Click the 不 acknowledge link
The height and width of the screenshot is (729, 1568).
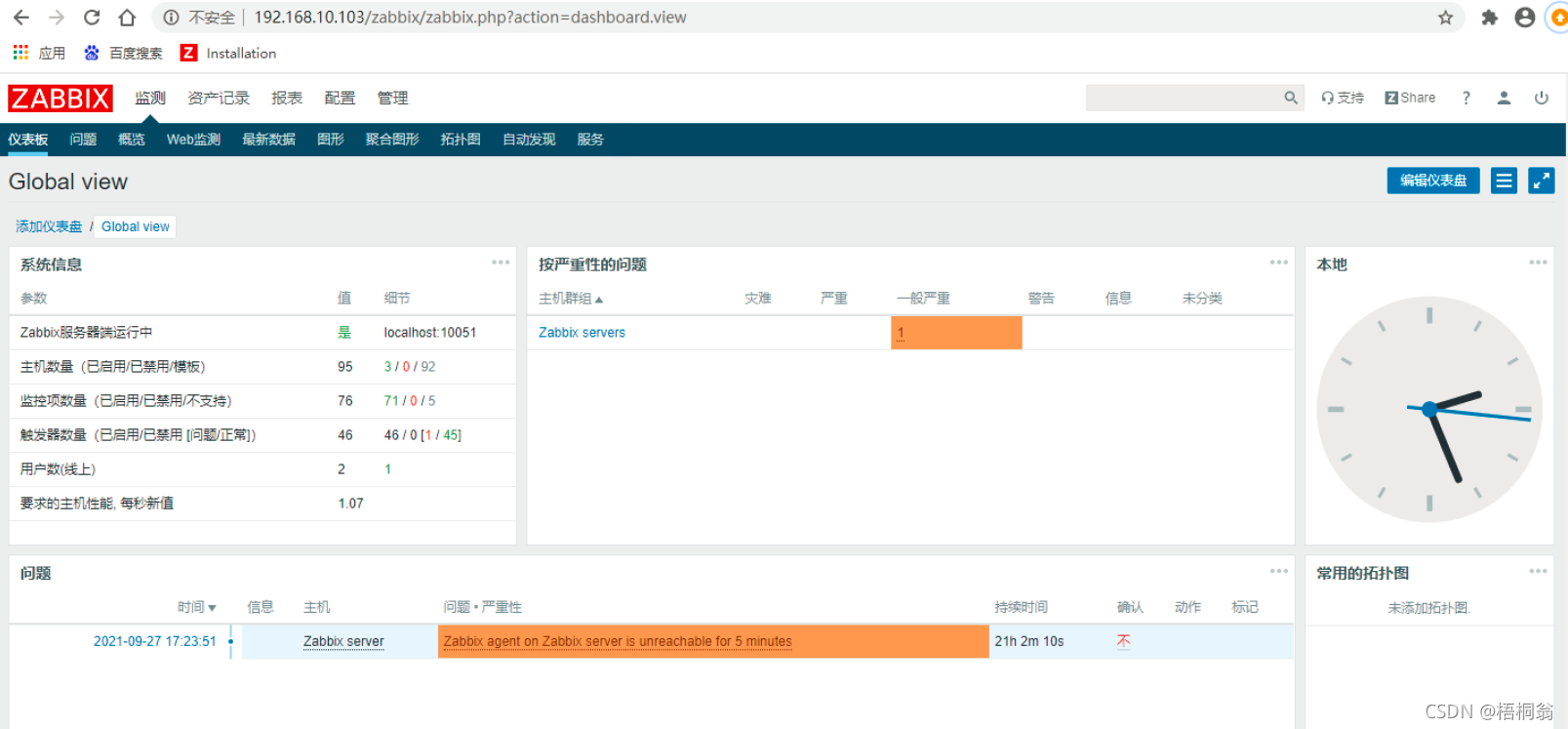click(x=1123, y=641)
